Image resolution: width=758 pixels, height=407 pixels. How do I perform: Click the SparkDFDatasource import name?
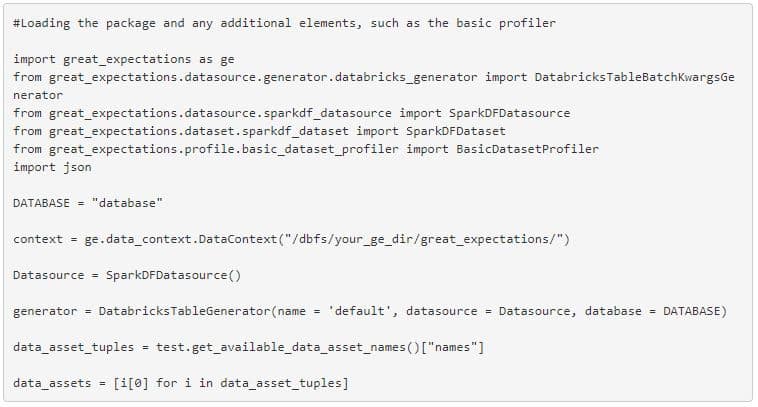[510, 113]
